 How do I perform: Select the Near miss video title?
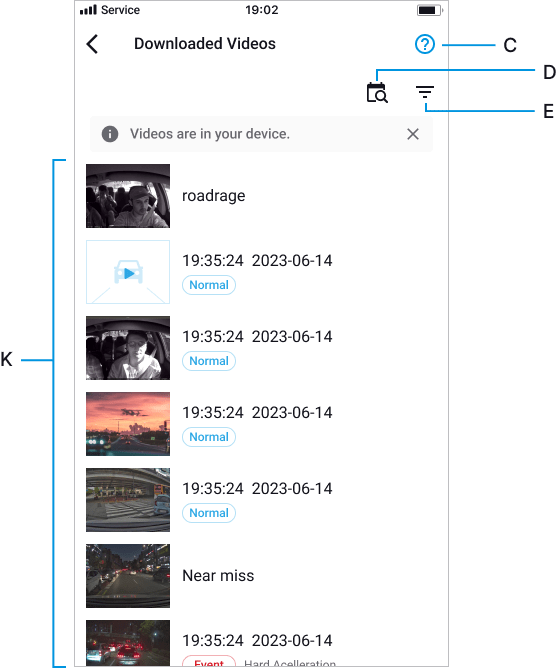(x=218, y=576)
